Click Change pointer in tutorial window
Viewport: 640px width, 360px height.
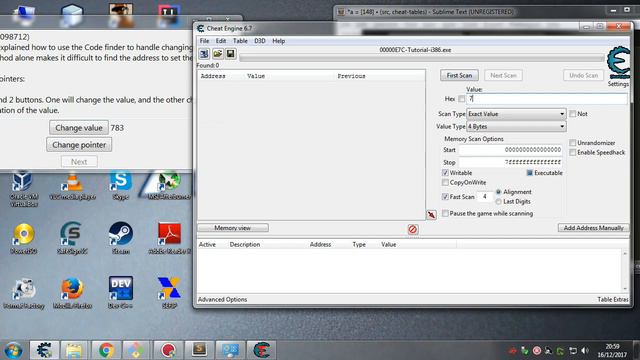tap(79, 144)
